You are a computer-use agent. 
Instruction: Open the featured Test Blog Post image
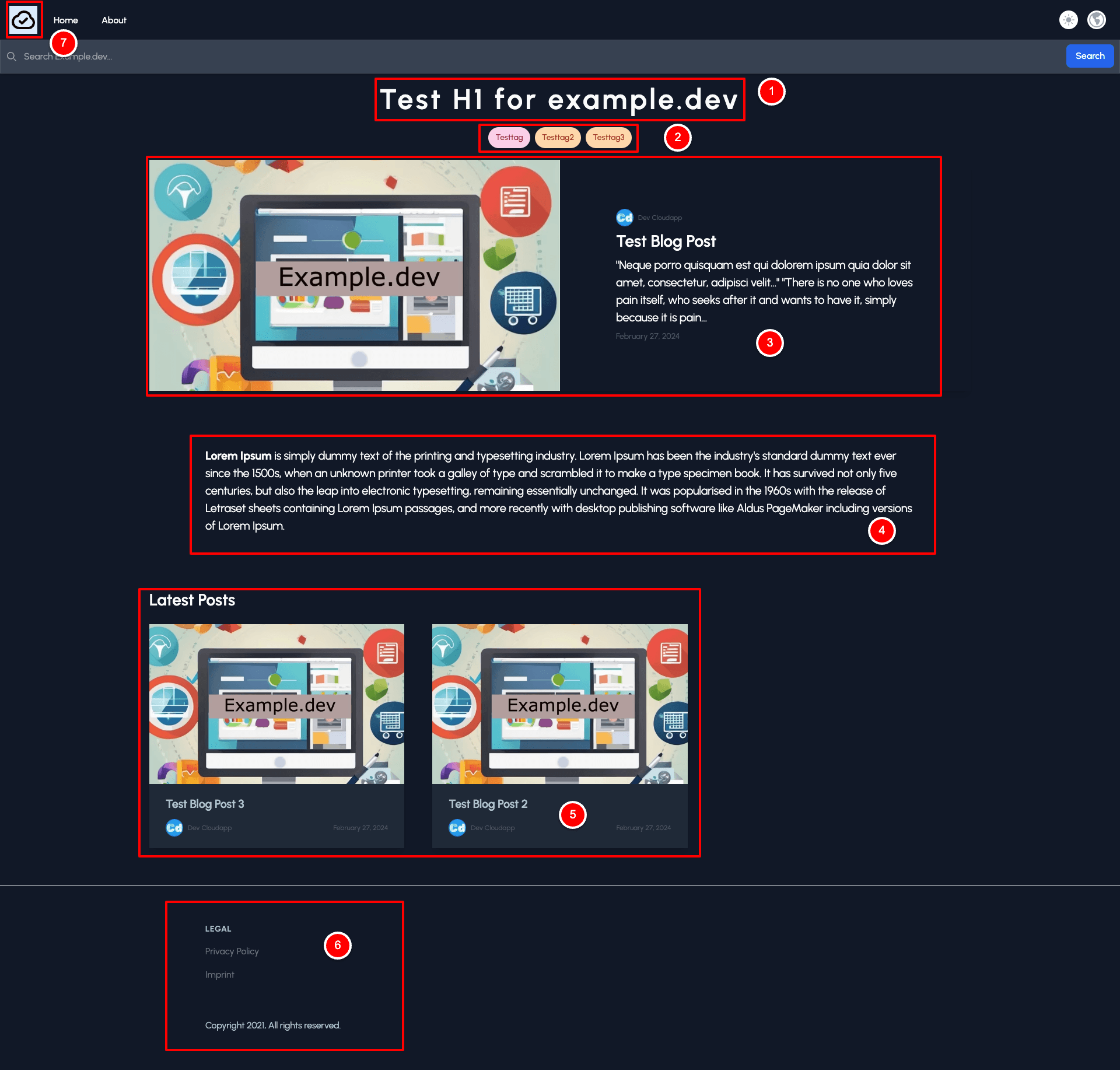click(x=354, y=275)
